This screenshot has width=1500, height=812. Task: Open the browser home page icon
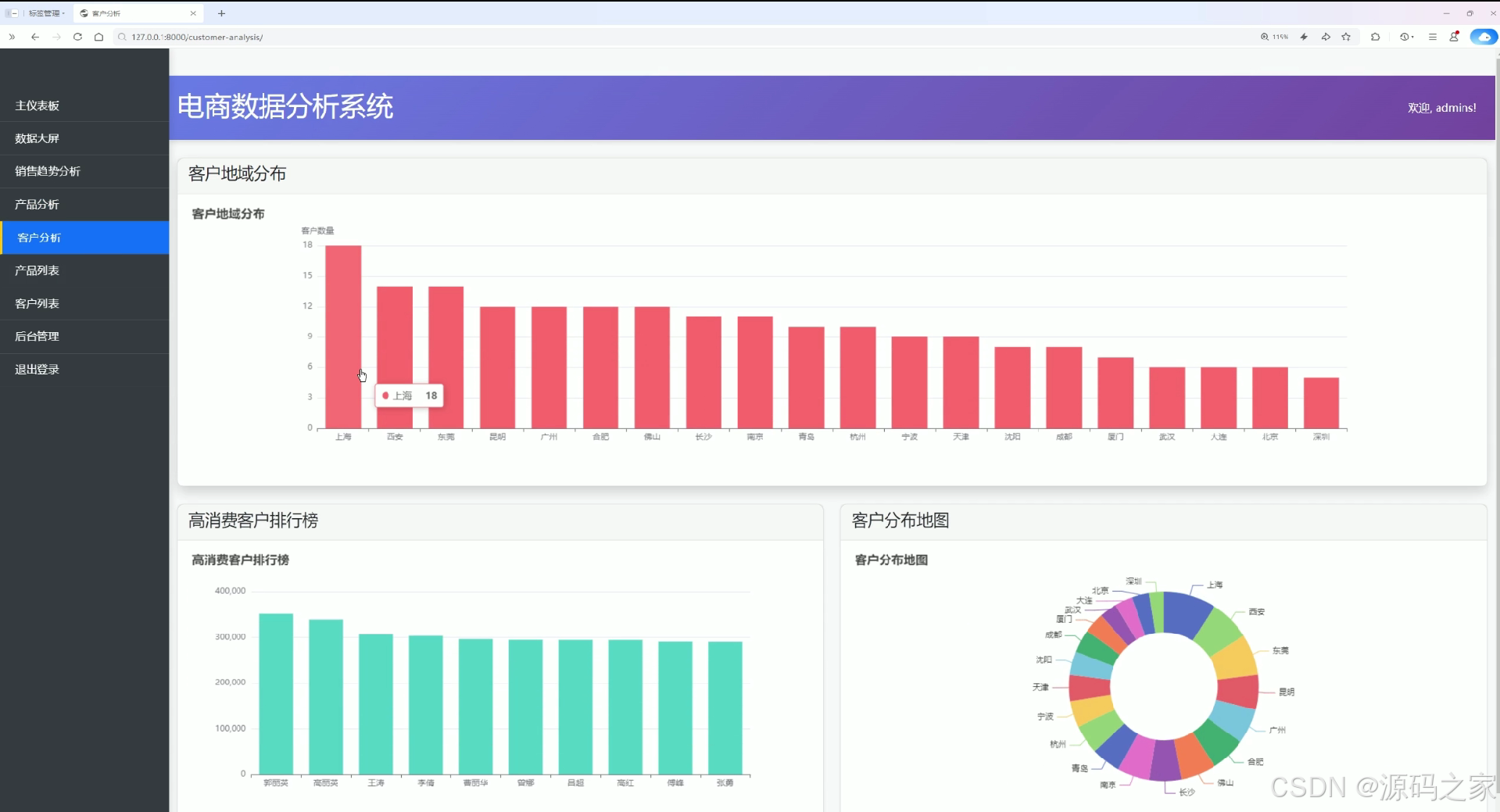tap(98, 37)
